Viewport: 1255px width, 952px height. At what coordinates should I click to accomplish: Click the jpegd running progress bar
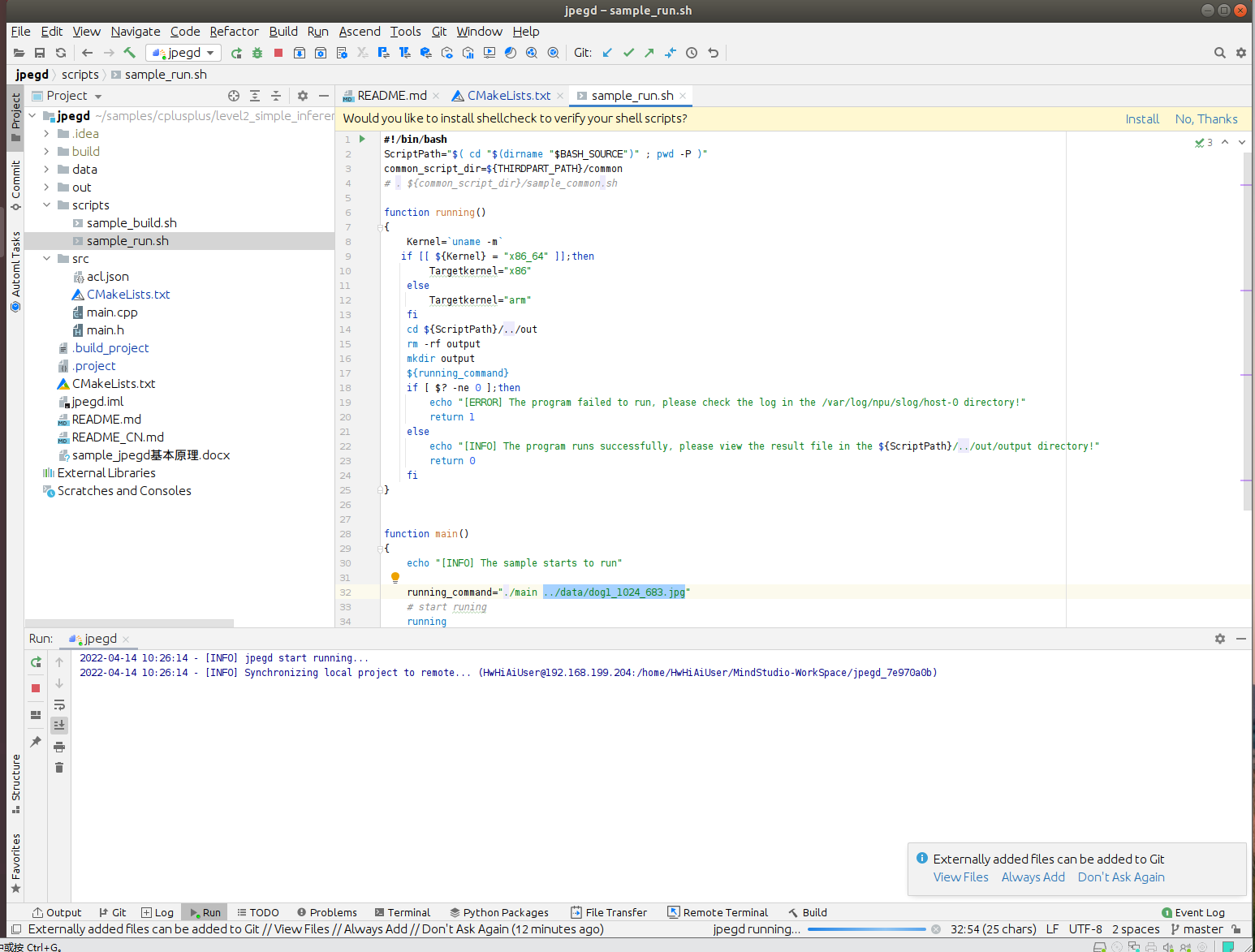tap(865, 929)
